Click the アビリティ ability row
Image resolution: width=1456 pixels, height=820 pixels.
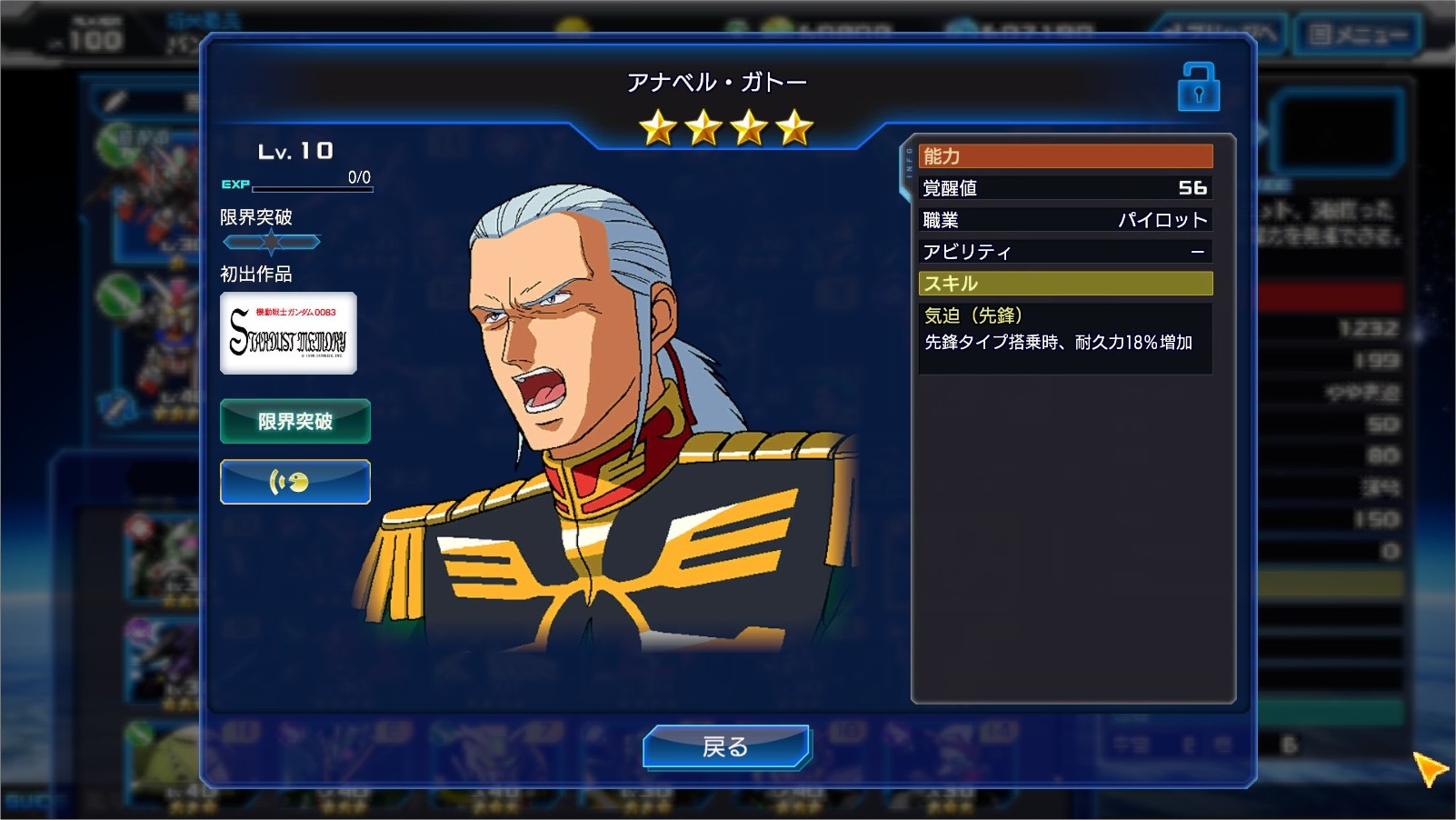tap(1065, 252)
